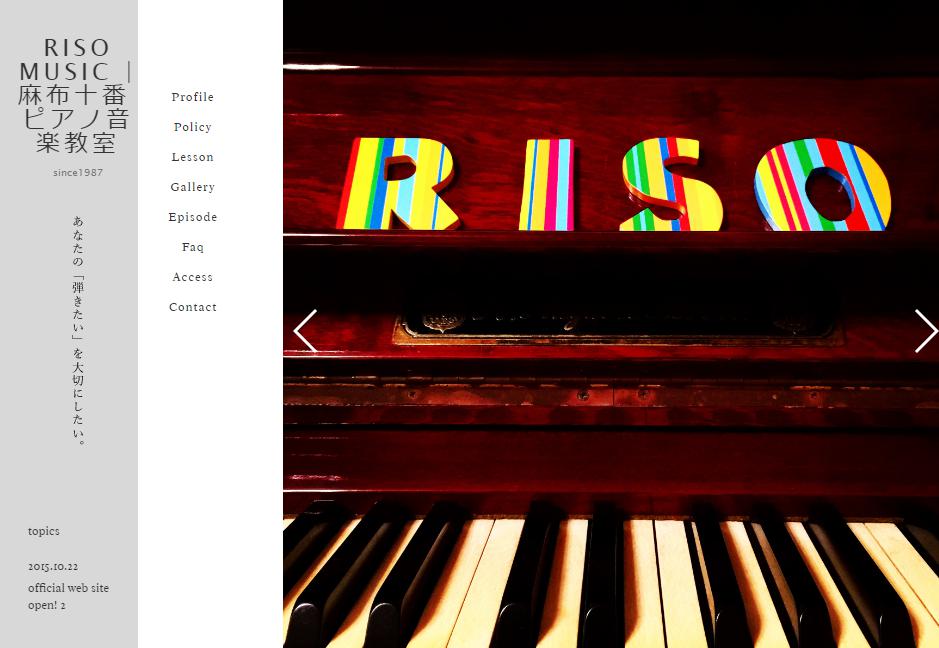Click the piano keys in slideshow image

(x=611, y=578)
